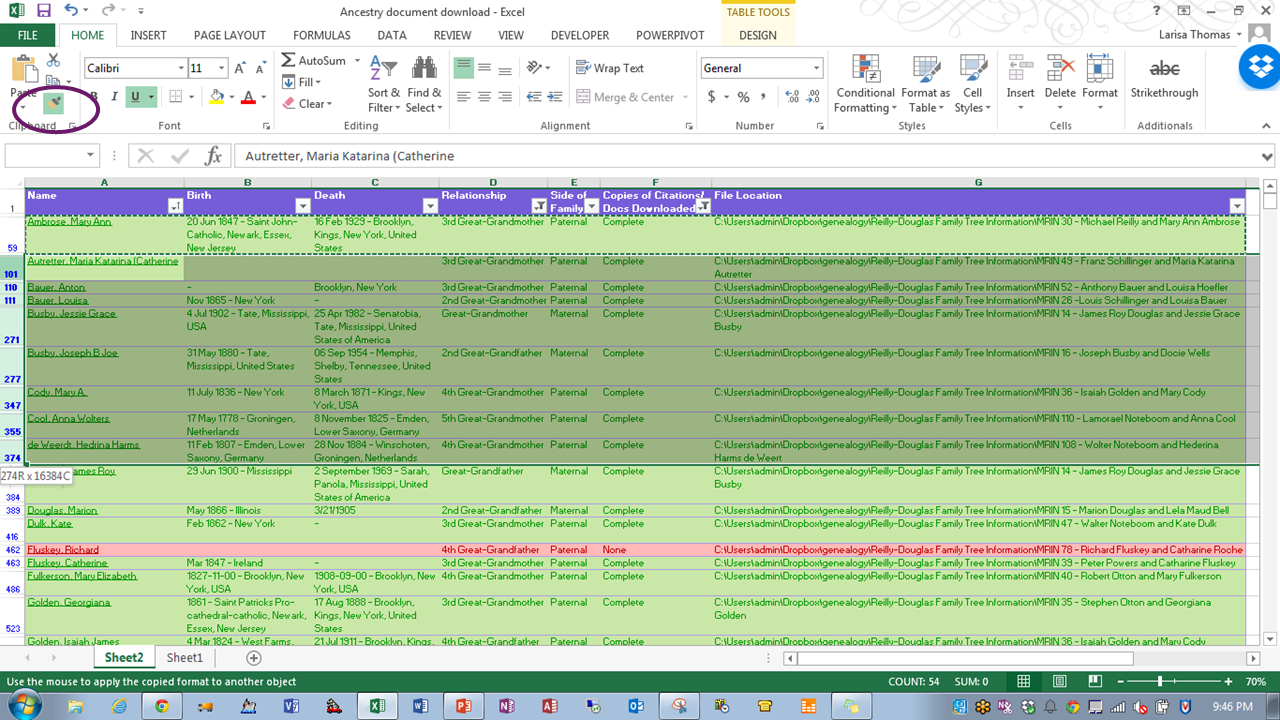Toggle Underline formatting
Viewport: 1280px width, 720px height.
[135, 97]
